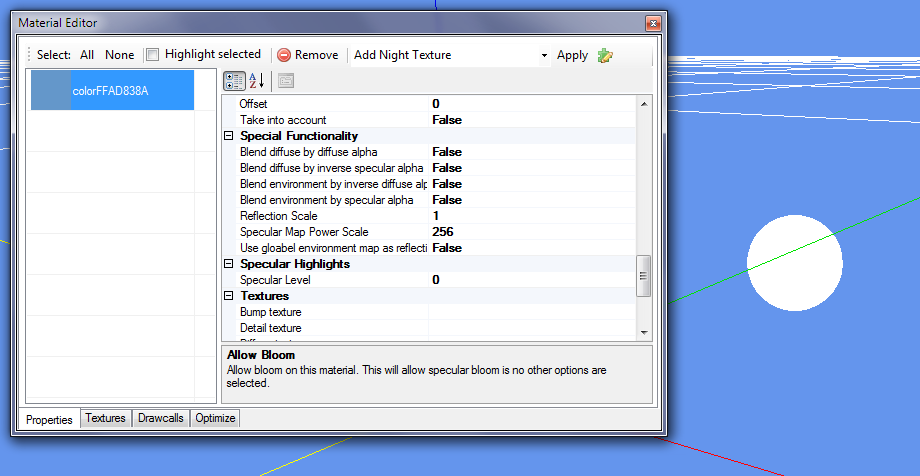Select None of the materials
920x476 pixels.
120,55
